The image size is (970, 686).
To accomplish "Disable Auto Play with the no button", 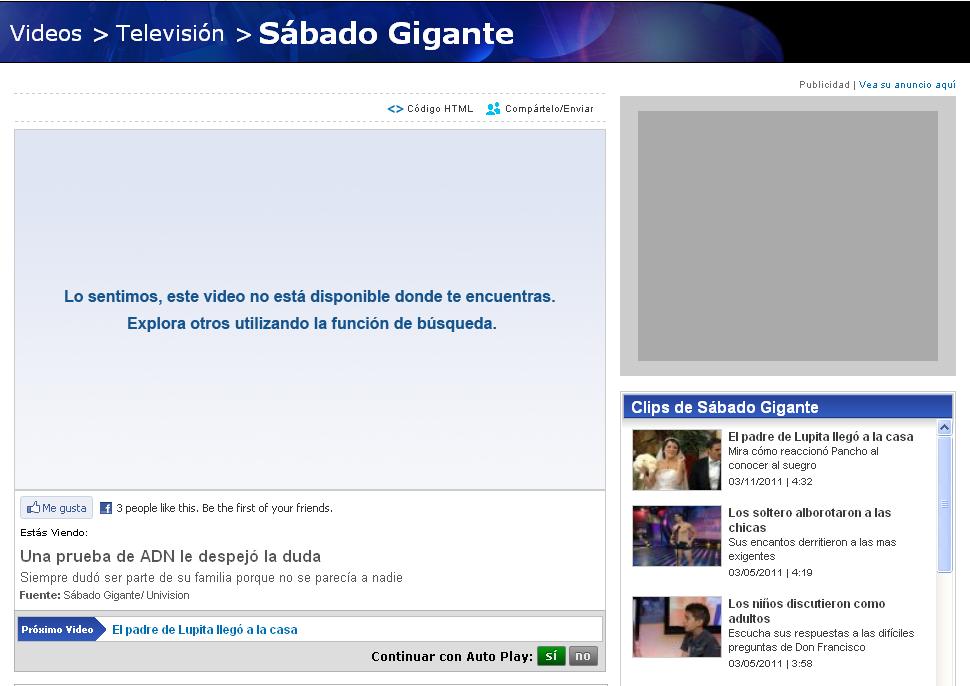I will (583, 656).
